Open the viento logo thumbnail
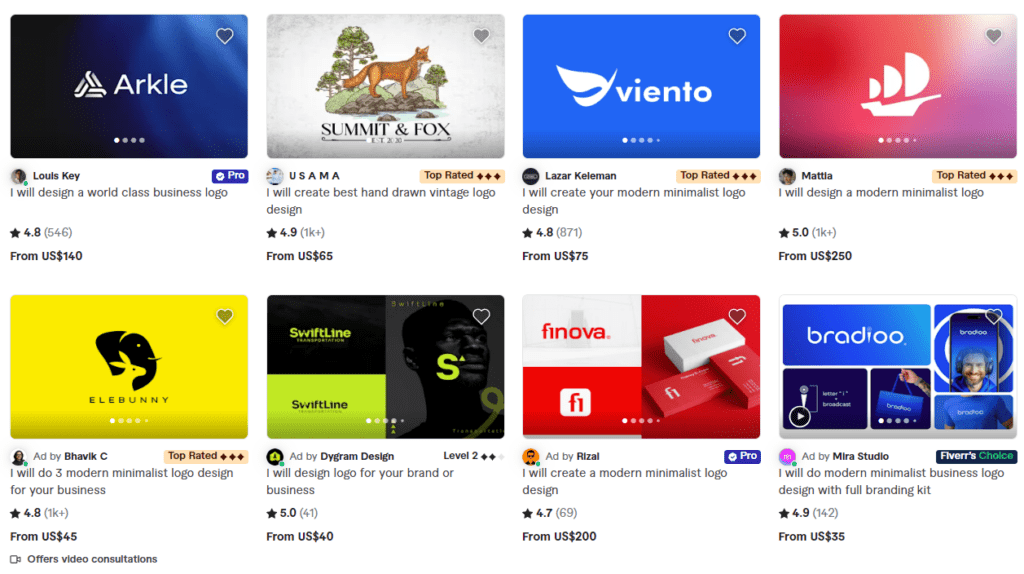1024x574 pixels. point(641,86)
